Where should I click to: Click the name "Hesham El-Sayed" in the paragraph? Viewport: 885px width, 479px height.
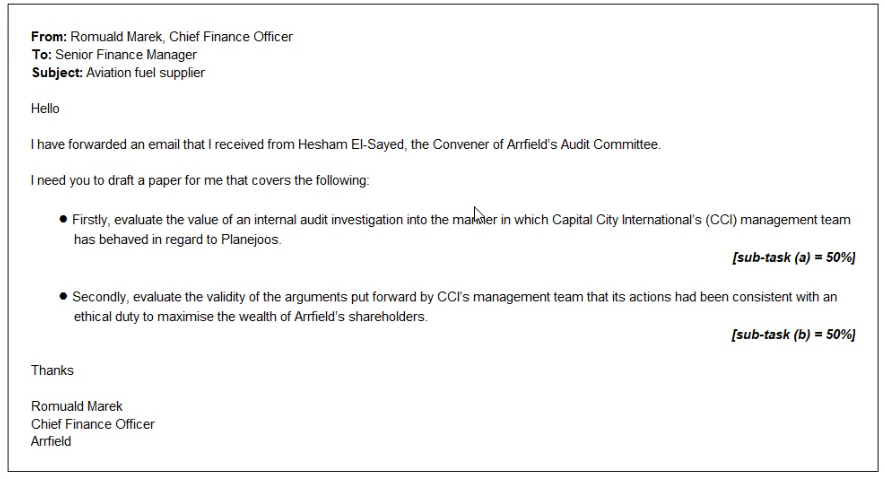(334, 145)
